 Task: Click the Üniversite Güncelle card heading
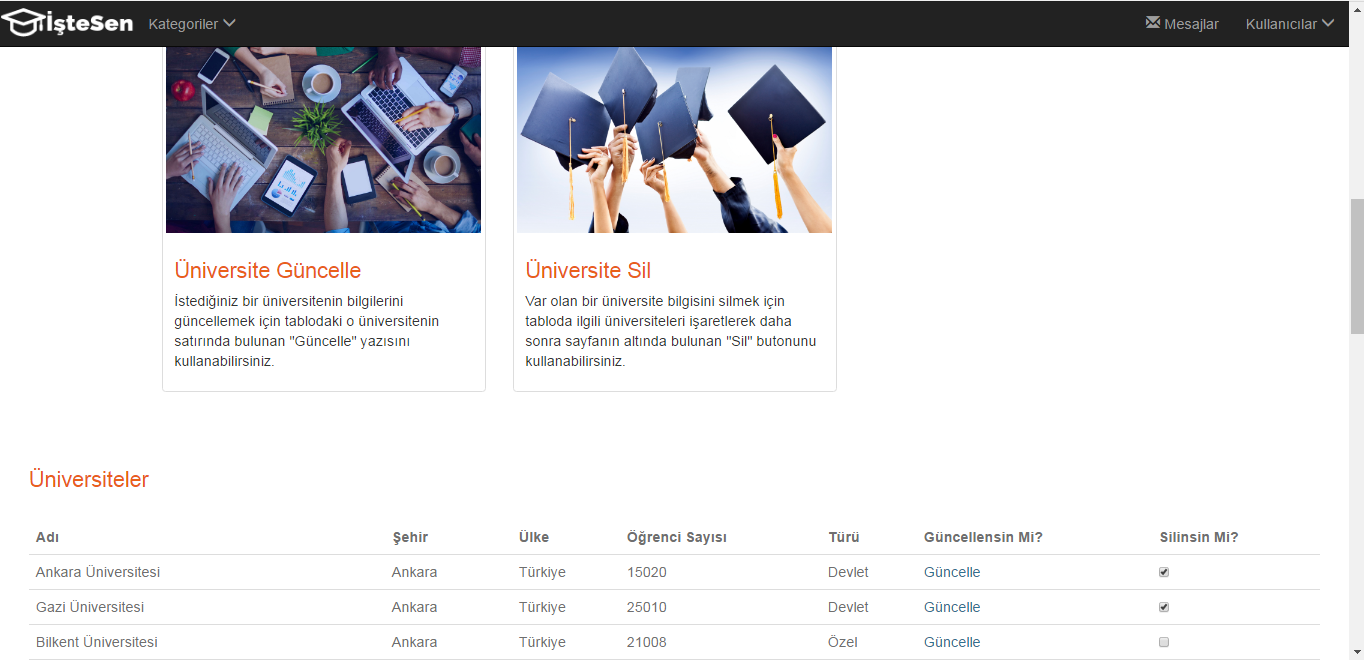coord(268,270)
